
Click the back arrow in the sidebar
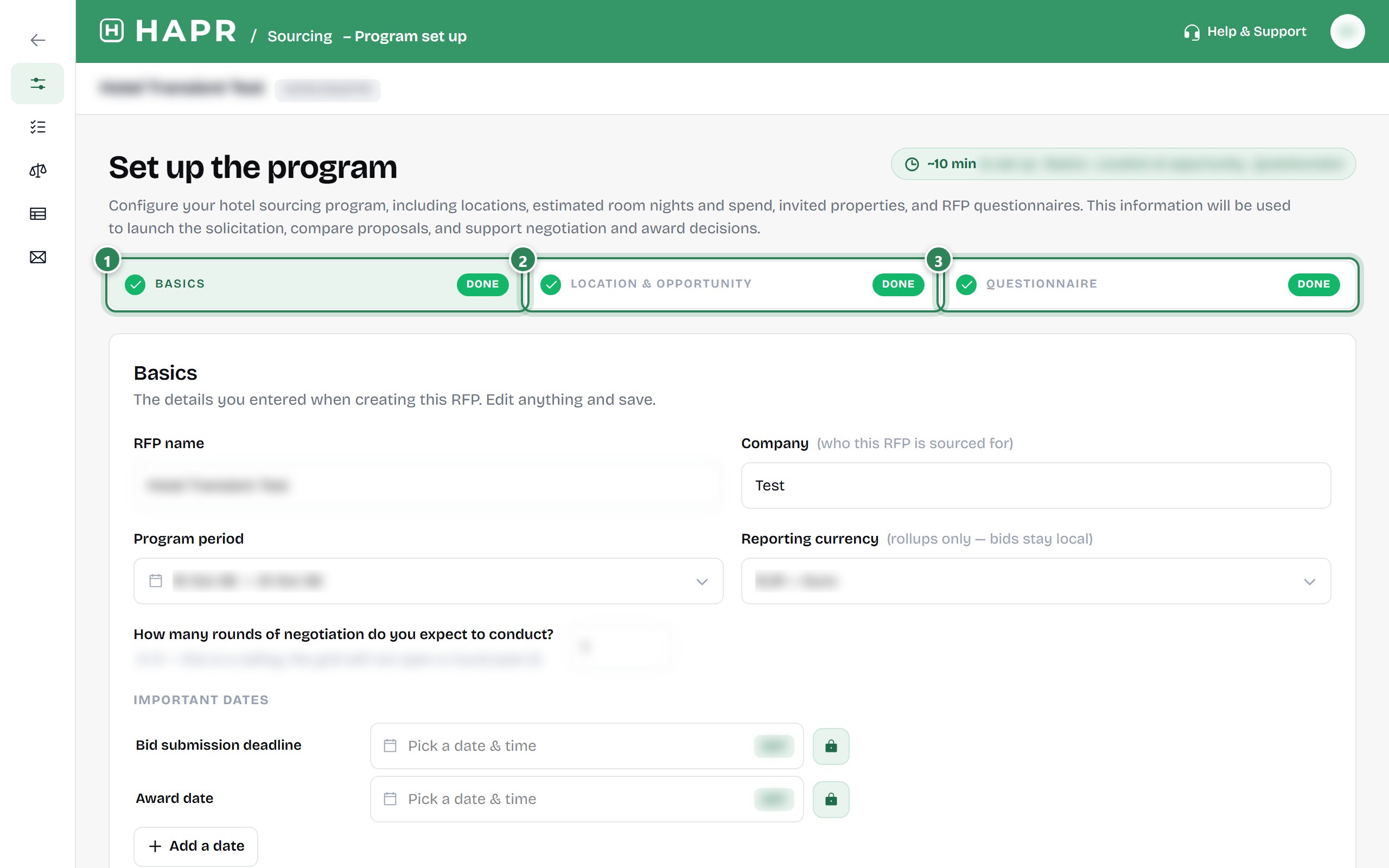[x=38, y=40]
